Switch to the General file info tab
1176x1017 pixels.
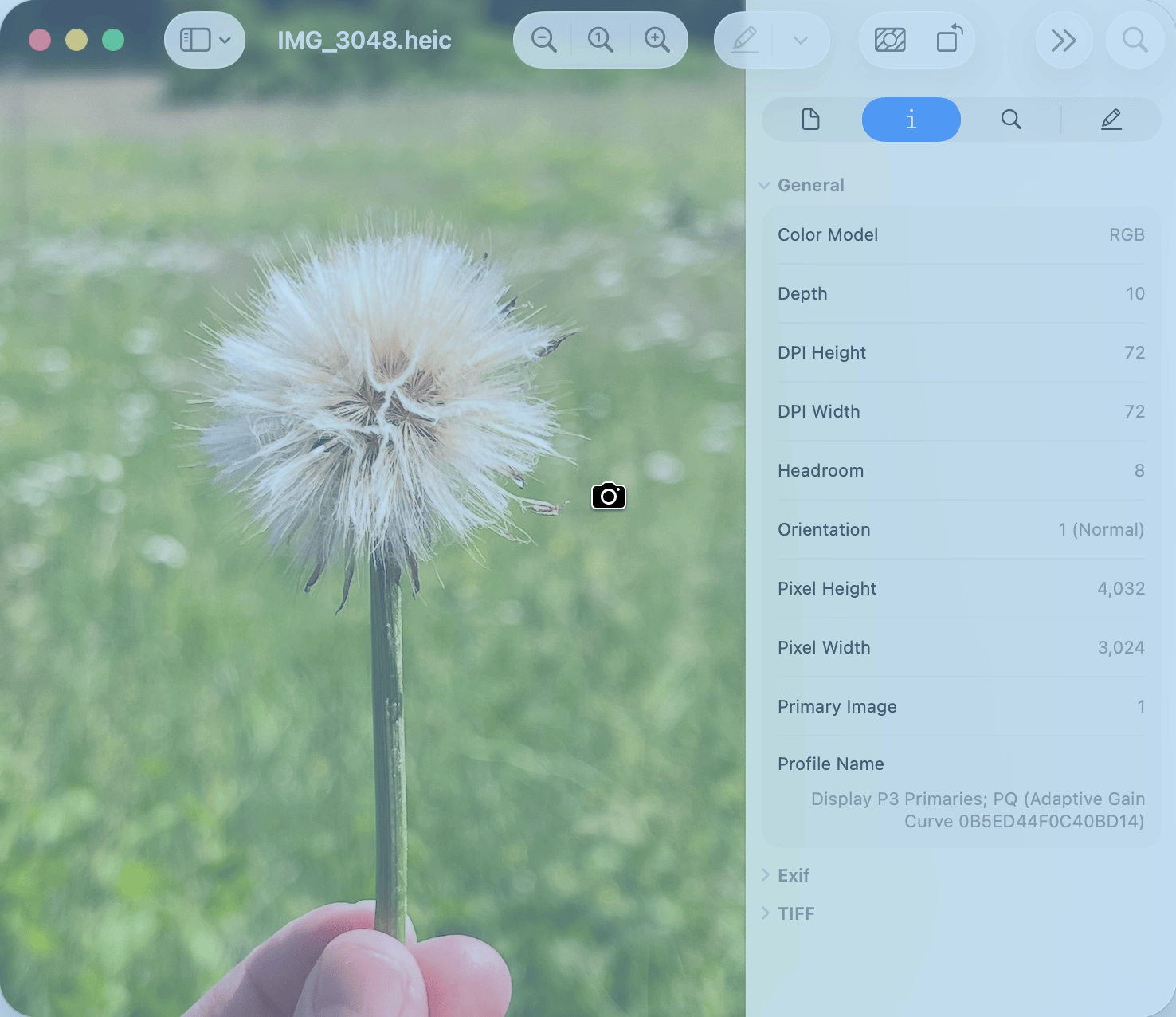click(x=811, y=120)
